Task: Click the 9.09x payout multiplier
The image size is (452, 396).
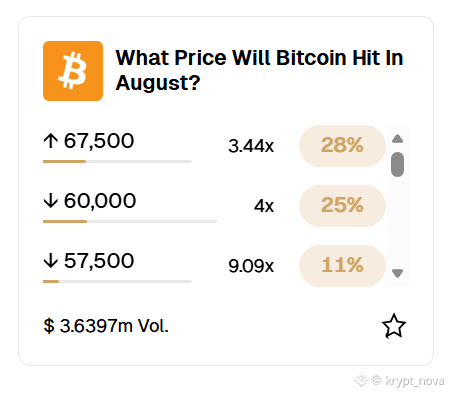Action: (251, 266)
